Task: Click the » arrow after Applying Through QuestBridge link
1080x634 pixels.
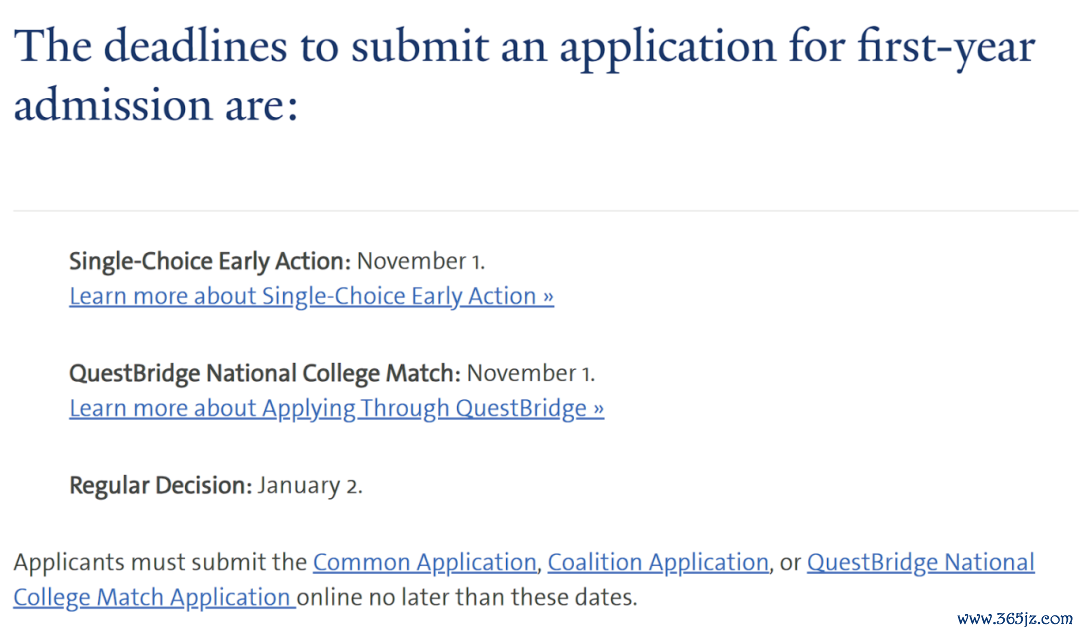Action: click(x=599, y=409)
